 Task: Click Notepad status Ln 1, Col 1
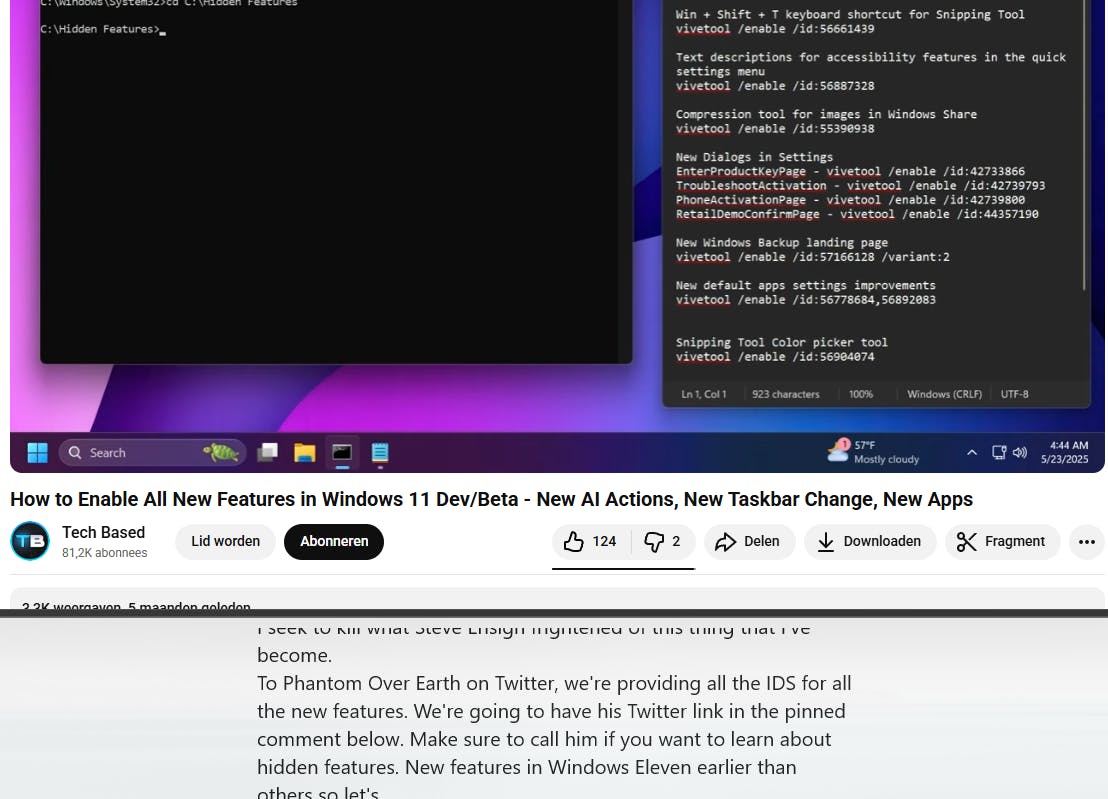pyautogui.click(x=703, y=394)
